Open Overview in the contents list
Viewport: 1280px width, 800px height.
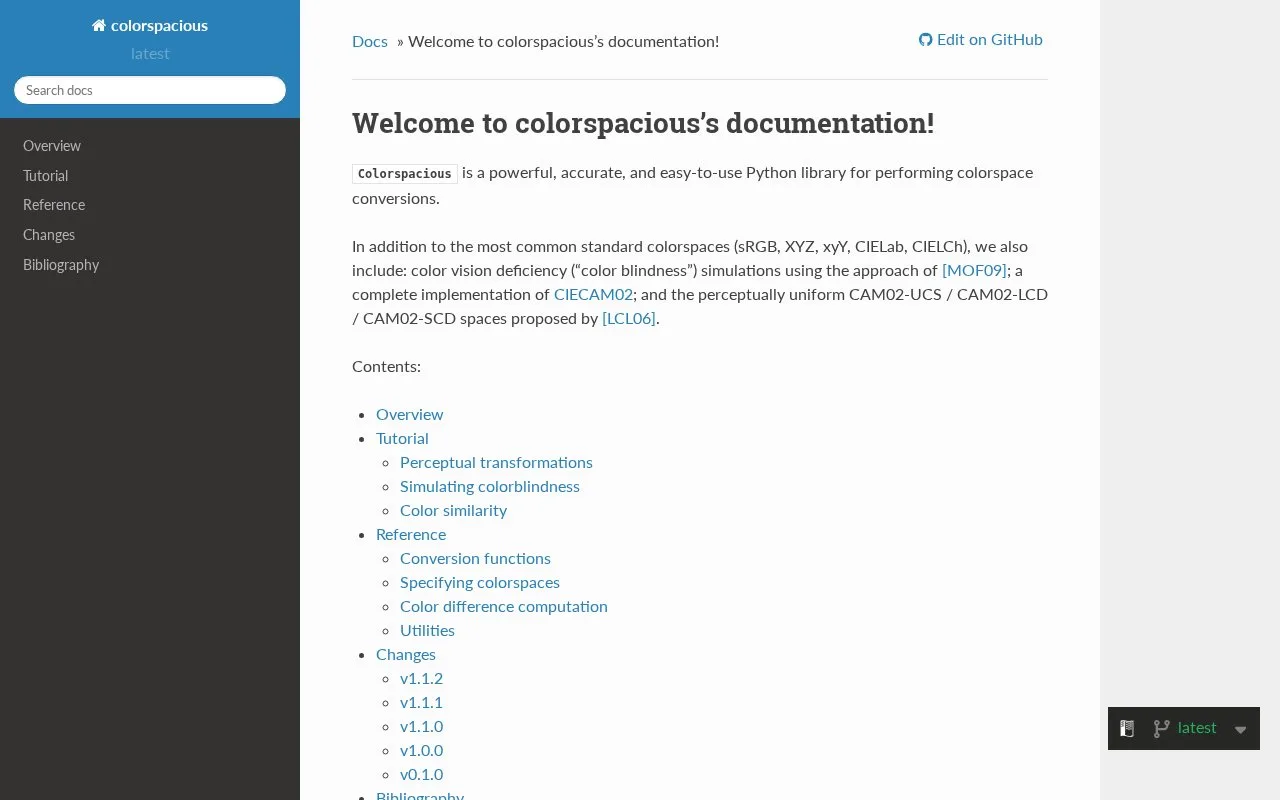point(410,414)
